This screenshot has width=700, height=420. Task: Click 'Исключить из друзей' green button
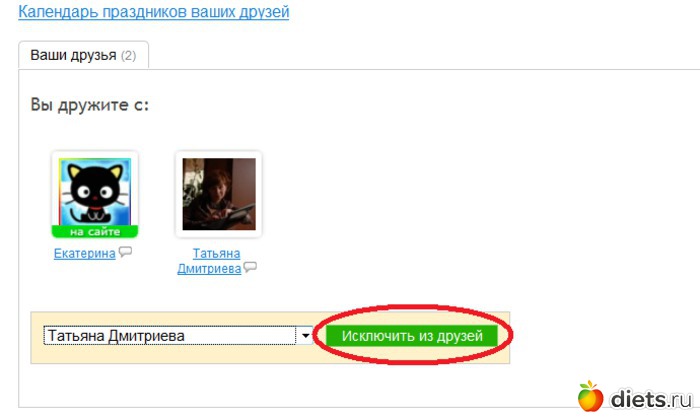coord(412,336)
